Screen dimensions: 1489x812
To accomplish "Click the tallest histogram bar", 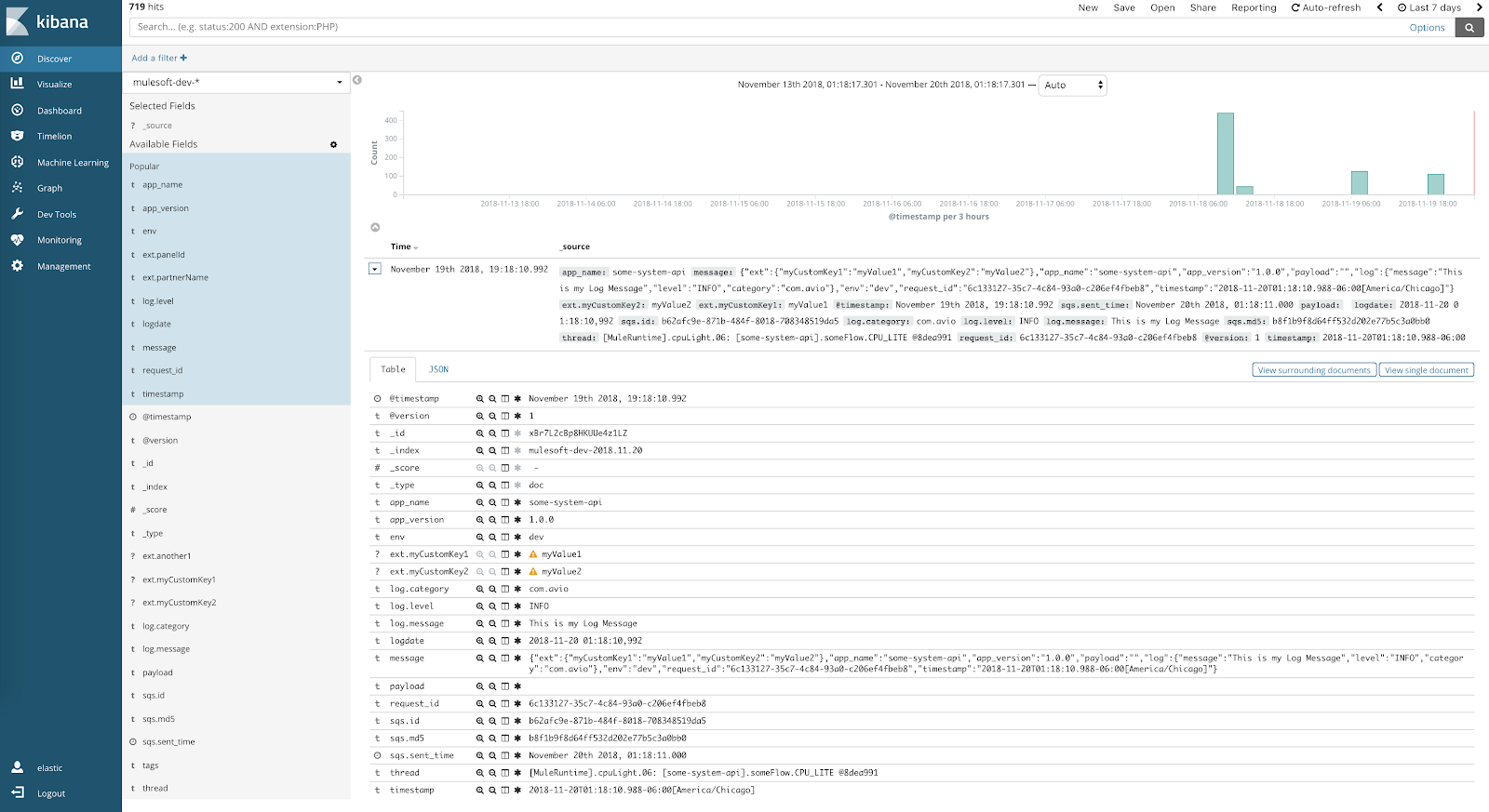I will [1225, 153].
